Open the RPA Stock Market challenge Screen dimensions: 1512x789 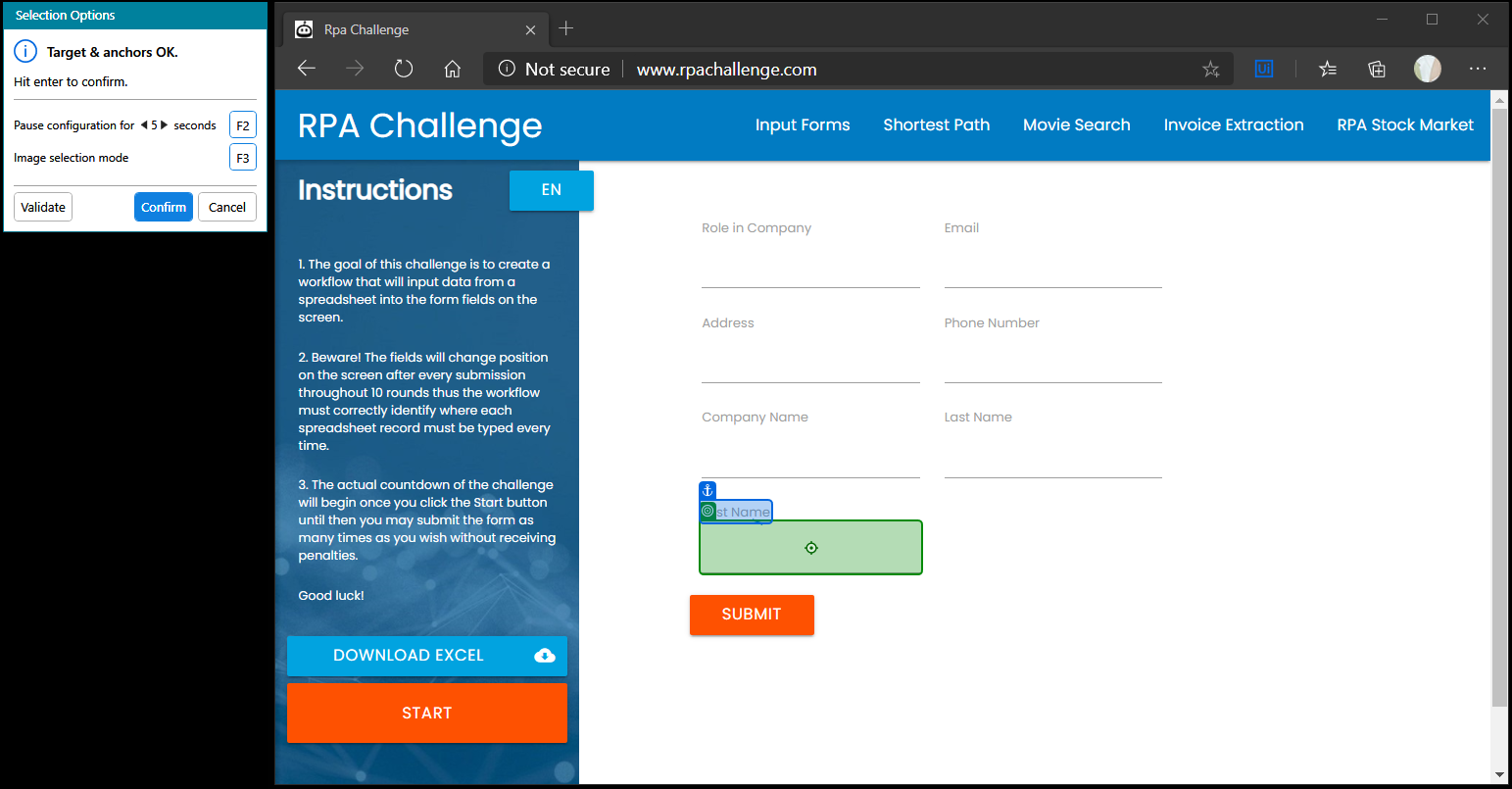1405,124
